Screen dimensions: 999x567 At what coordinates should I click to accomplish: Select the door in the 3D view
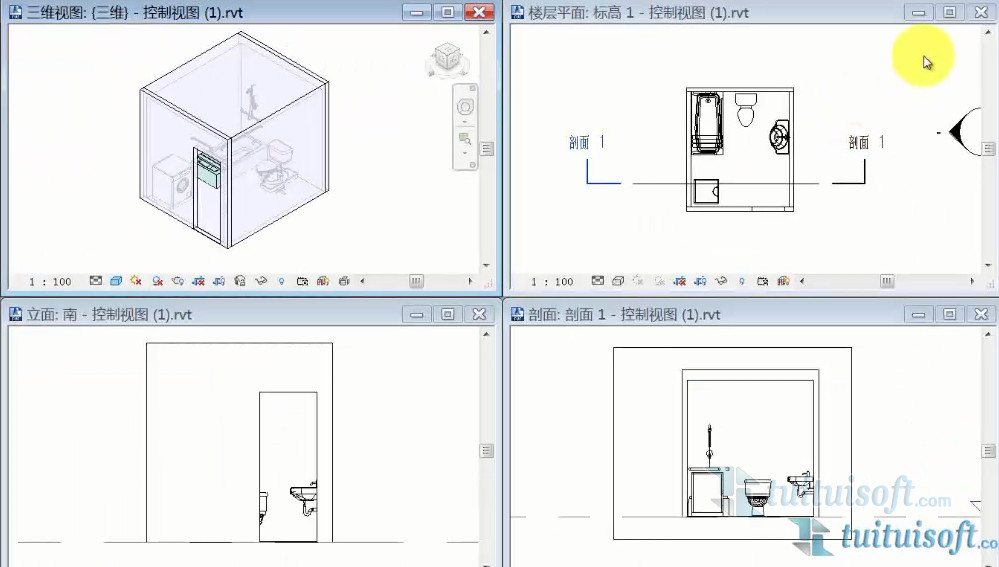pyautogui.click(x=208, y=194)
